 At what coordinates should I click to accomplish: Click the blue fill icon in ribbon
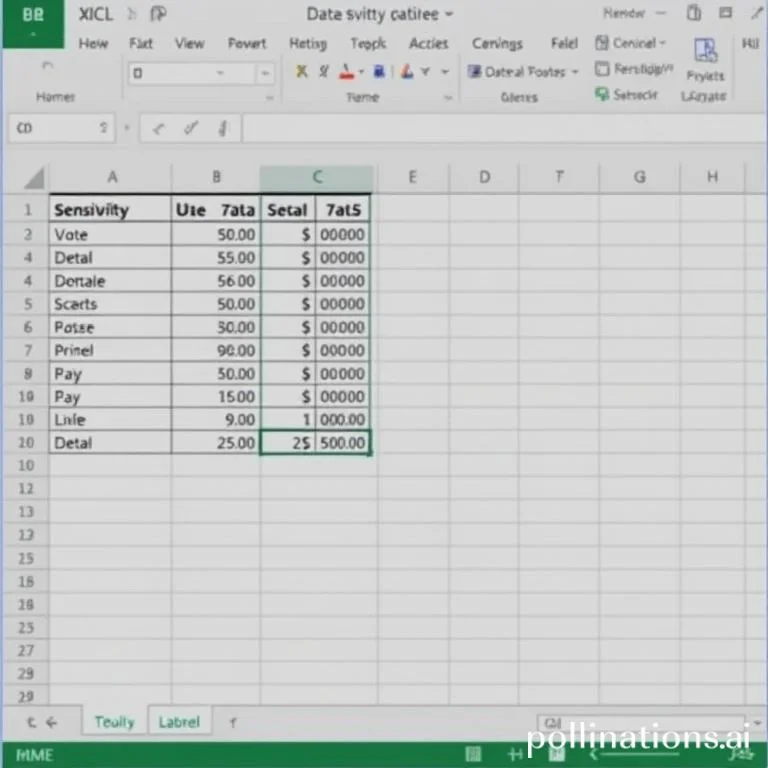tap(378, 72)
